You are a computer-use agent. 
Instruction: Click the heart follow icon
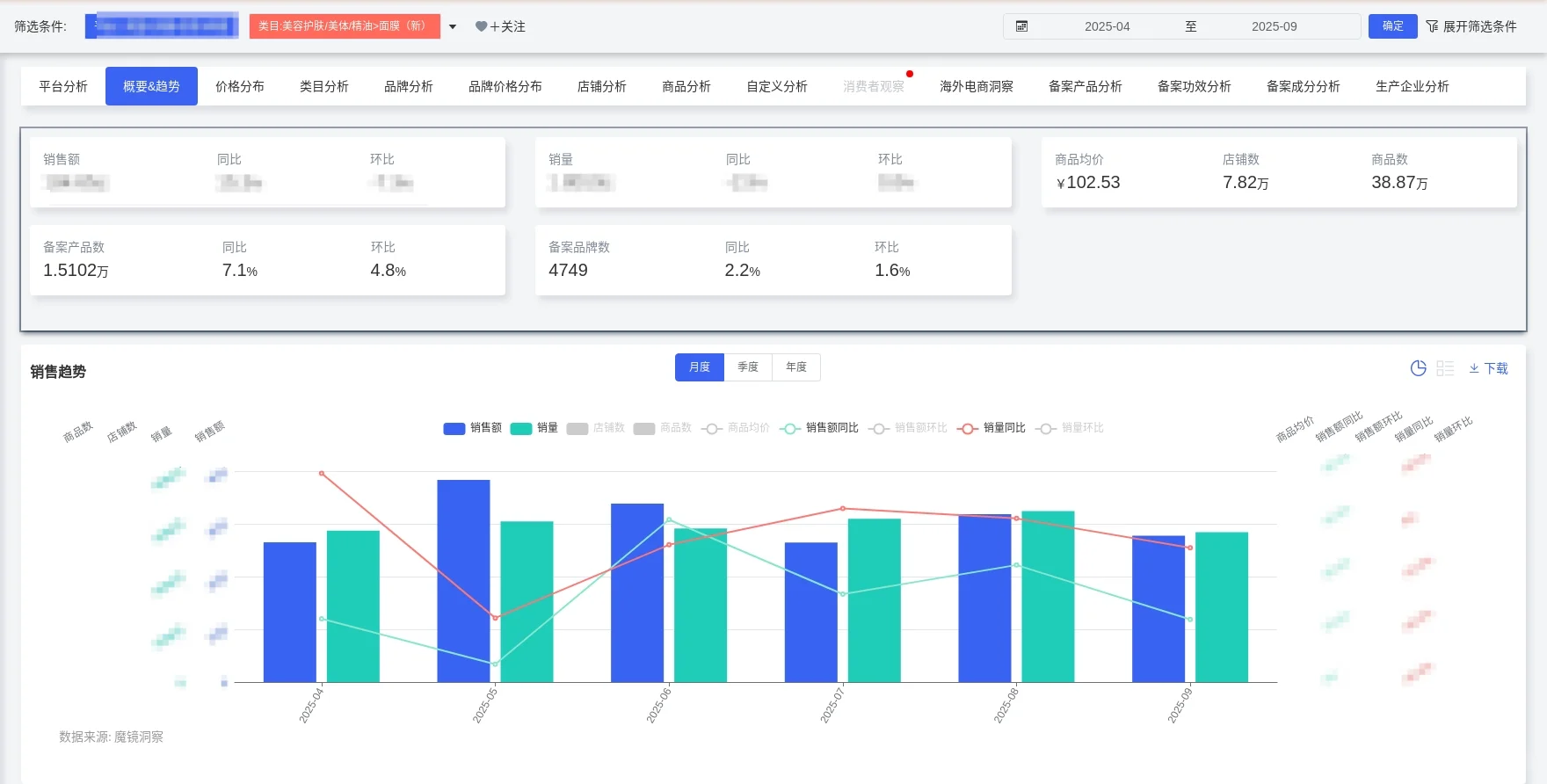click(481, 26)
